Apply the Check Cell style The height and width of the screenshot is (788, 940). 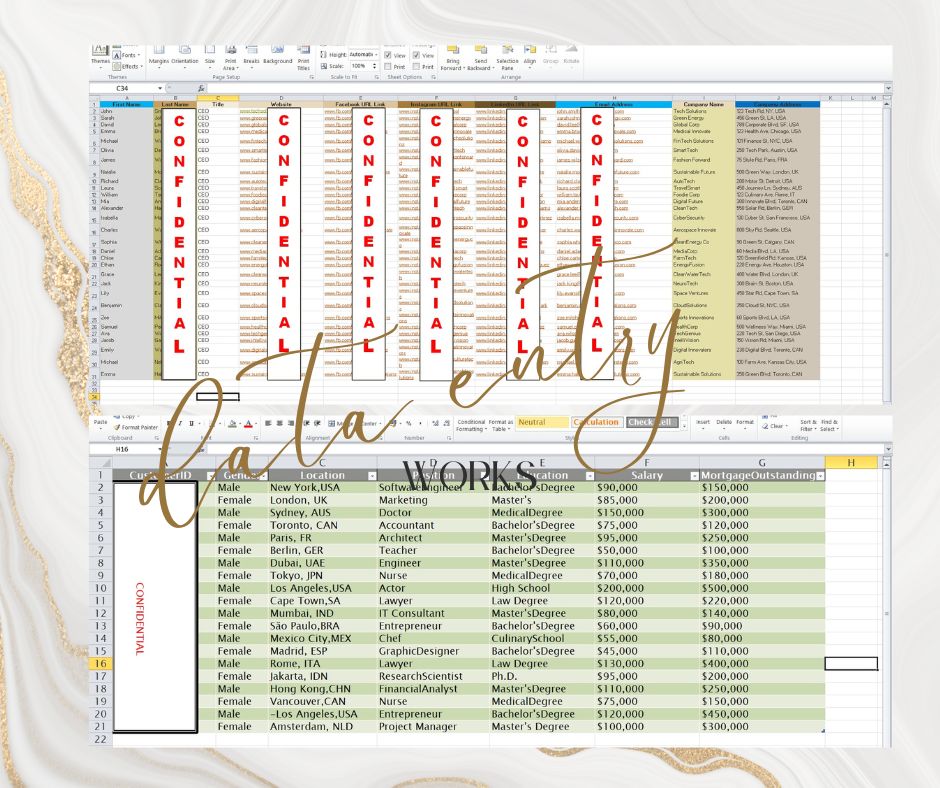[x=653, y=422]
